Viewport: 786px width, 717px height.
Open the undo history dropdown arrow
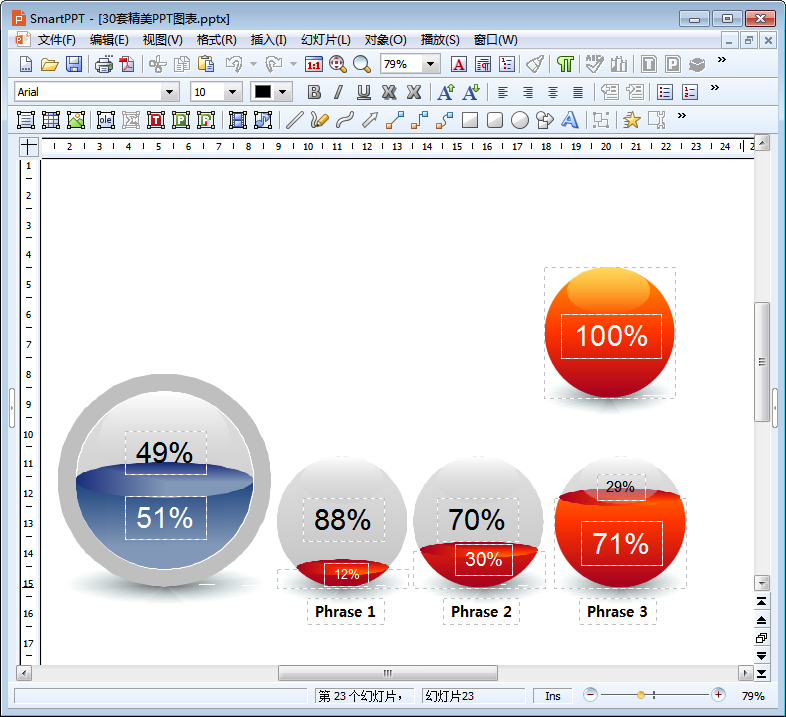253,64
